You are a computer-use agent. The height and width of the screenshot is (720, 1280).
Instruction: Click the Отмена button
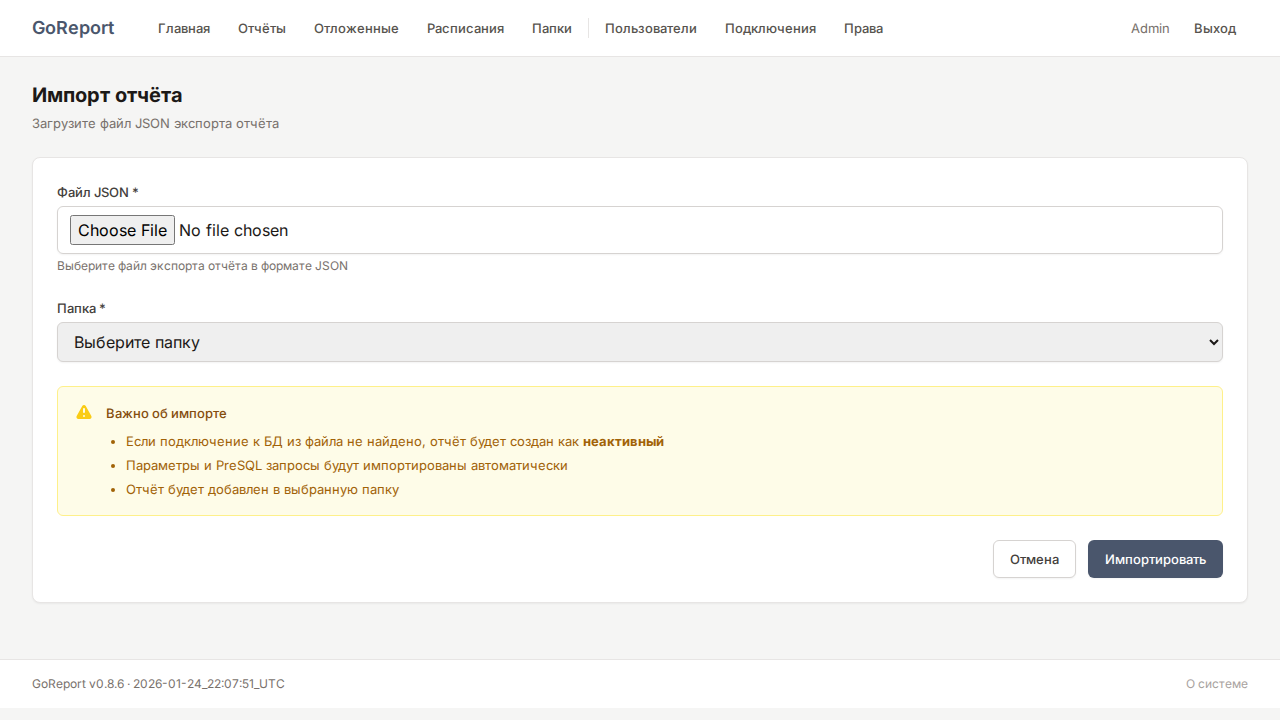[x=1034, y=559]
